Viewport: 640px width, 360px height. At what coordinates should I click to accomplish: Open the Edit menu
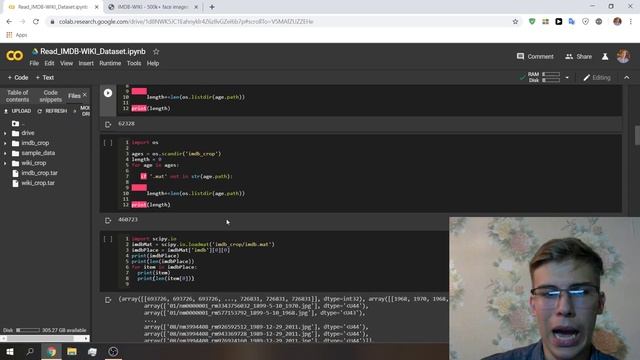coord(49,63)
